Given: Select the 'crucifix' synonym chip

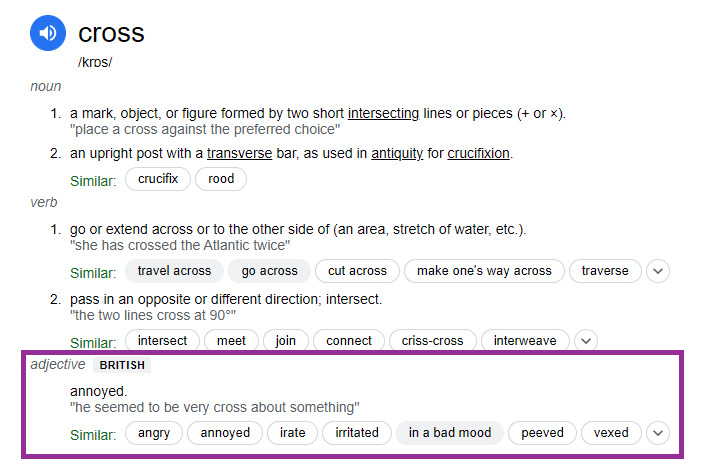Looking at the screenshot, I should coord(156,179).
